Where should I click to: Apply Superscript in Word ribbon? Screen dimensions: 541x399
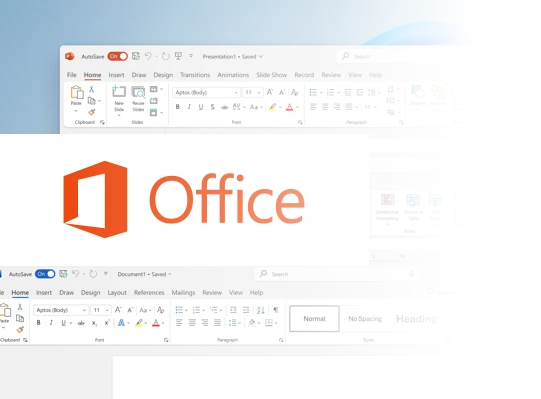coord(107,323)
